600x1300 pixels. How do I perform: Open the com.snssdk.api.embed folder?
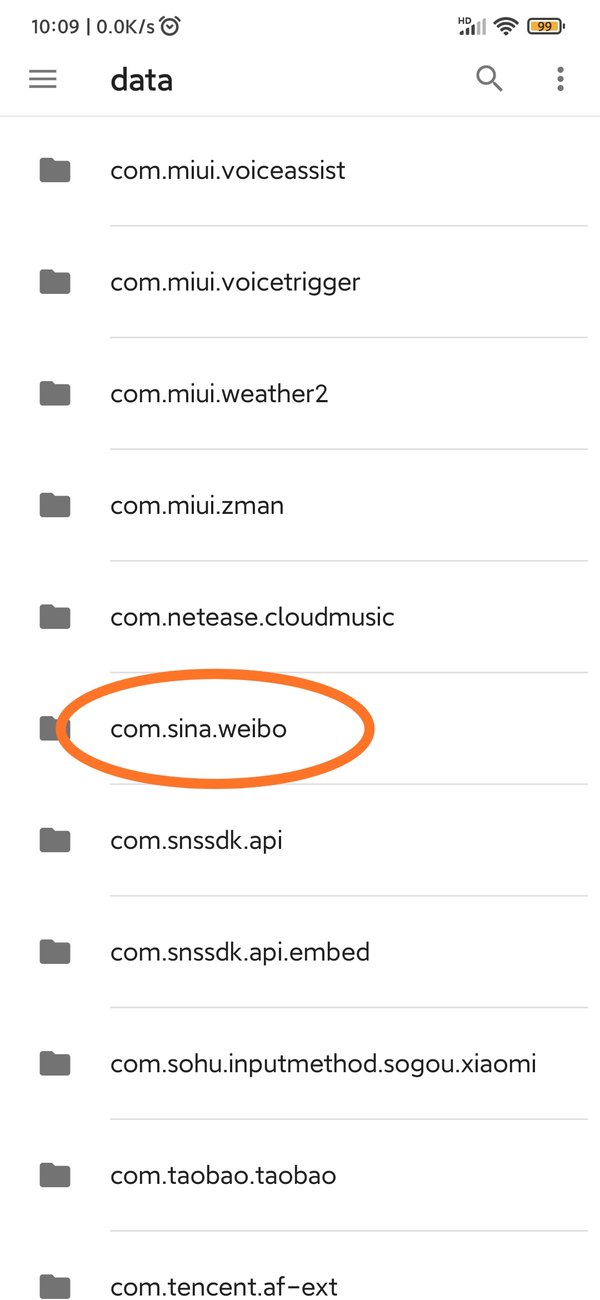[240, 952]
